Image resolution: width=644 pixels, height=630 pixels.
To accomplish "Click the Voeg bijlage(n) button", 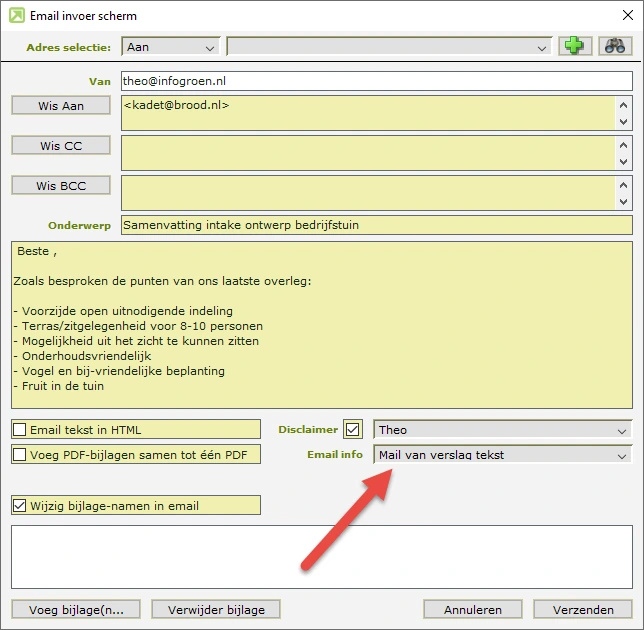I will pyautogui.click(x=76, y=609).
